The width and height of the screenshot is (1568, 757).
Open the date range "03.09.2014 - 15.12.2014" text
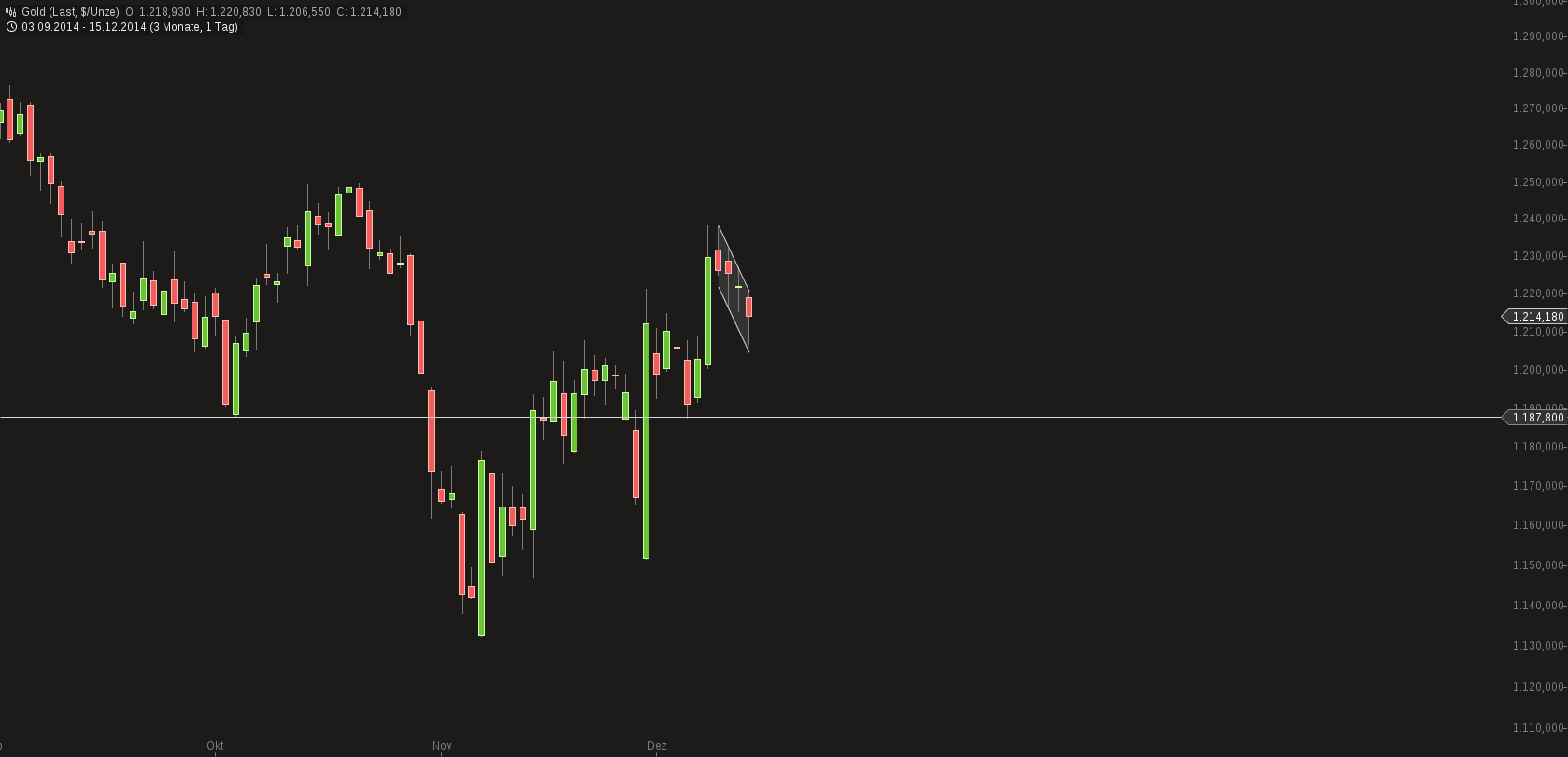pos(83,27)
